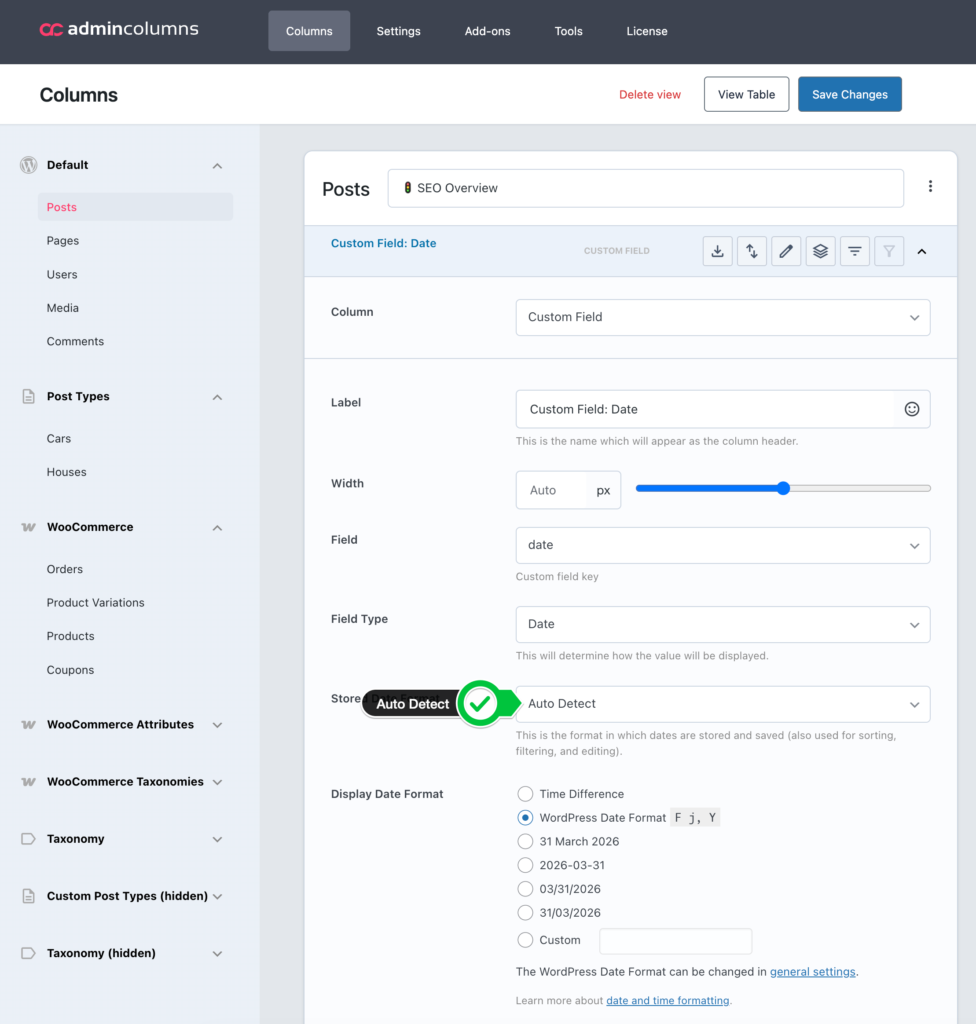This screenshot has width=976, height=1024.
Task: Click the funnel filter icon
Action: pos(889,252)
